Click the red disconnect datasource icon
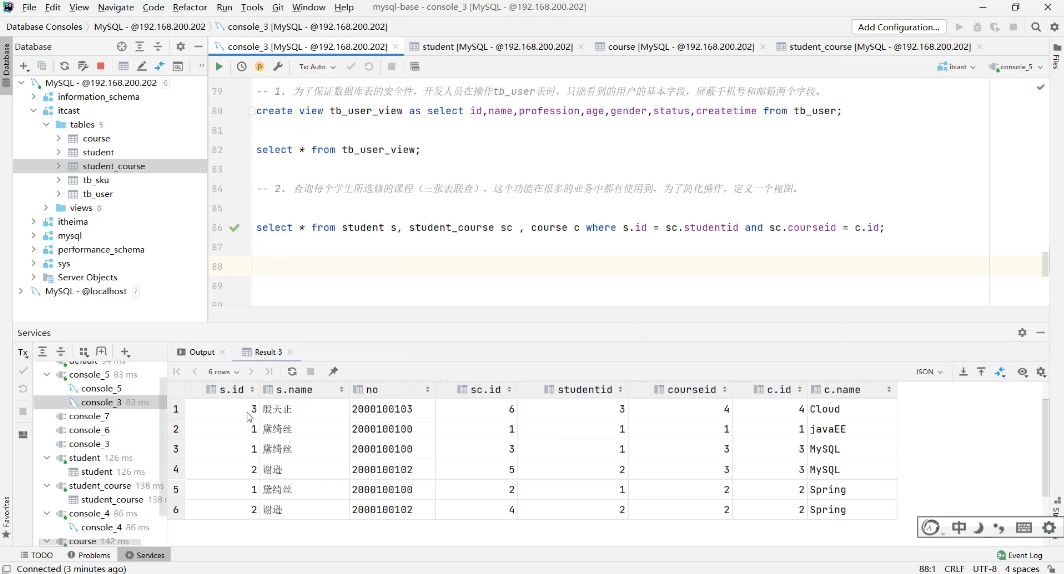Screen dimensions: 1064x574 click(x=100, y=66)
